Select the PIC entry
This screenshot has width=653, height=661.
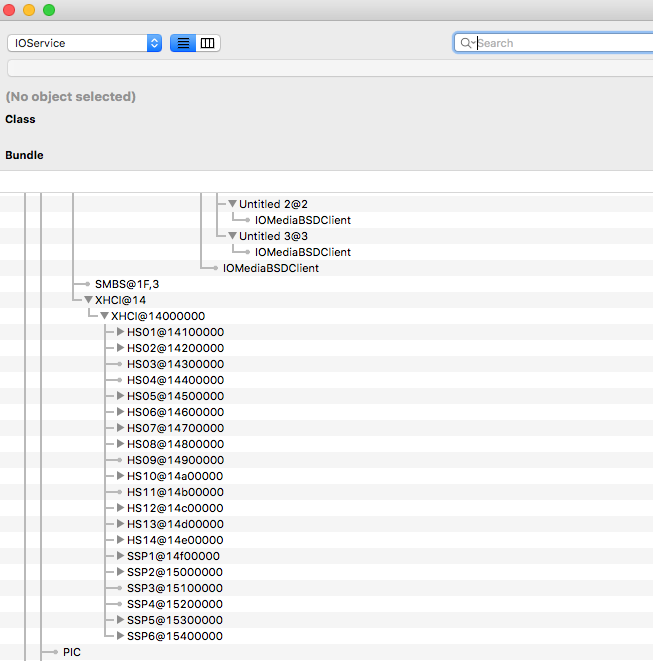(x=72, y=653)
